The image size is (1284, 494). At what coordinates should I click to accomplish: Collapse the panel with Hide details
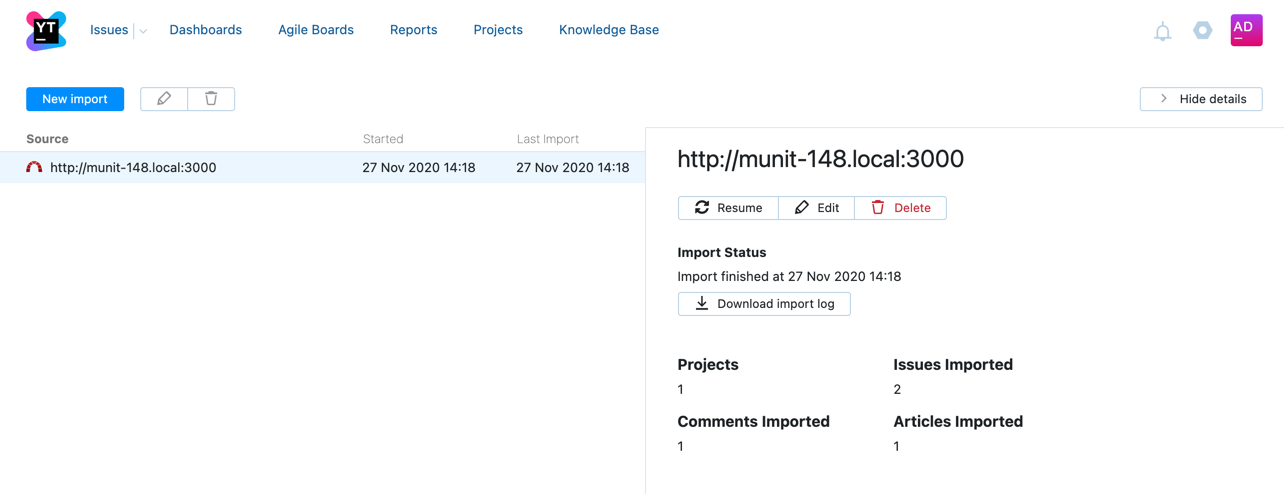pos(1201,99)
